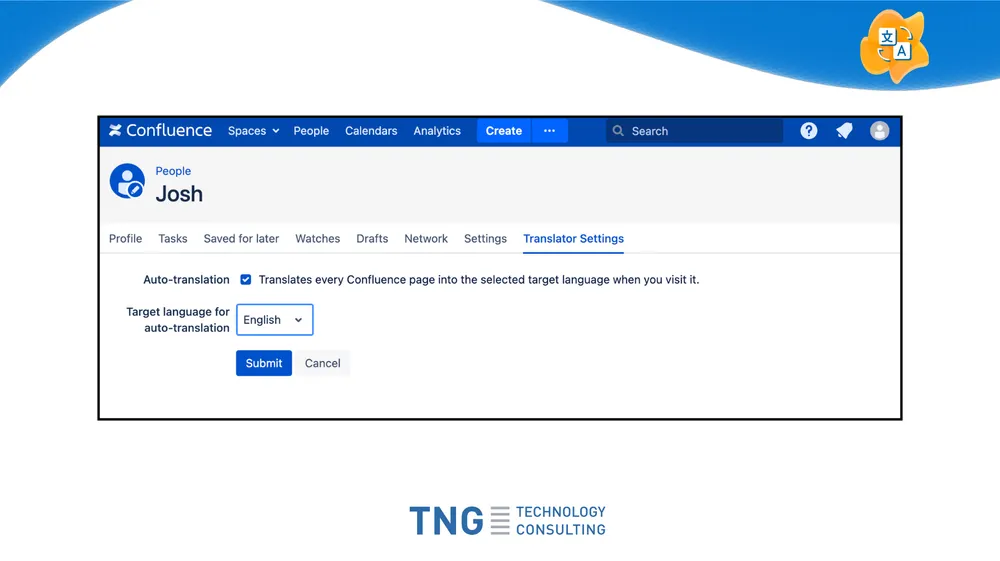Disable the Auto-translation checkbox
The image size is (1000, 561).
click(246, 280)
